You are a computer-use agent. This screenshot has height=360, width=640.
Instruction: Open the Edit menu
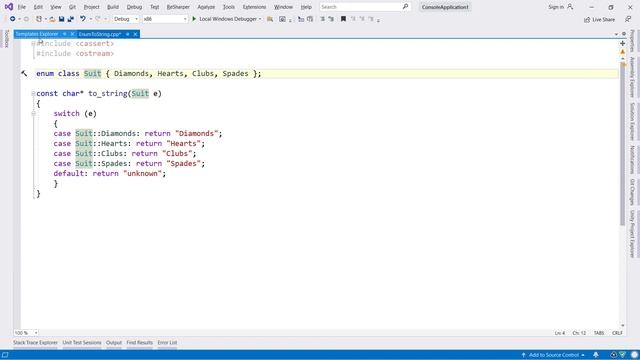38,7
